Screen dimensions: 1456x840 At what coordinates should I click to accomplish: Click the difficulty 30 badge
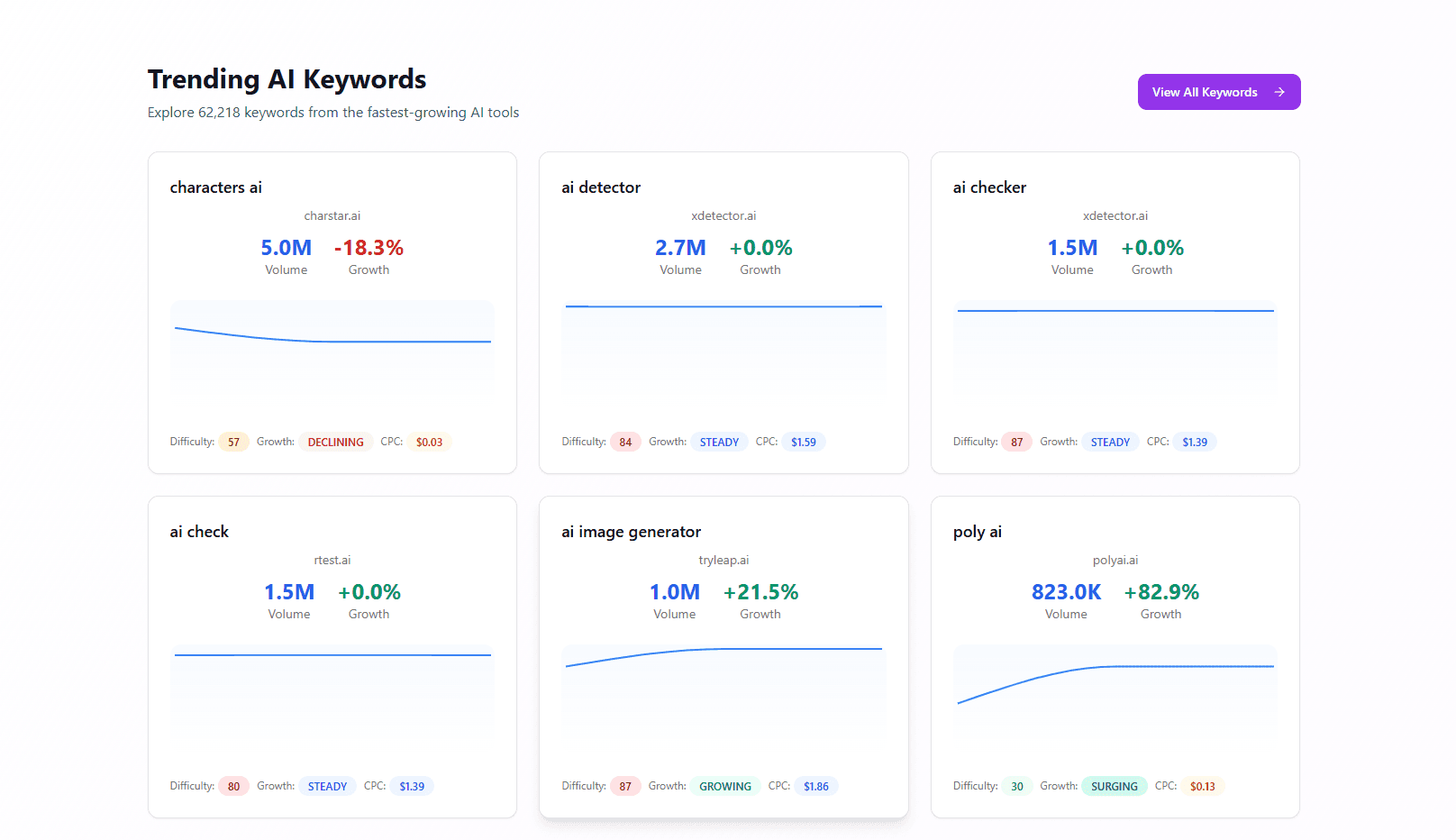[1016, 787]
